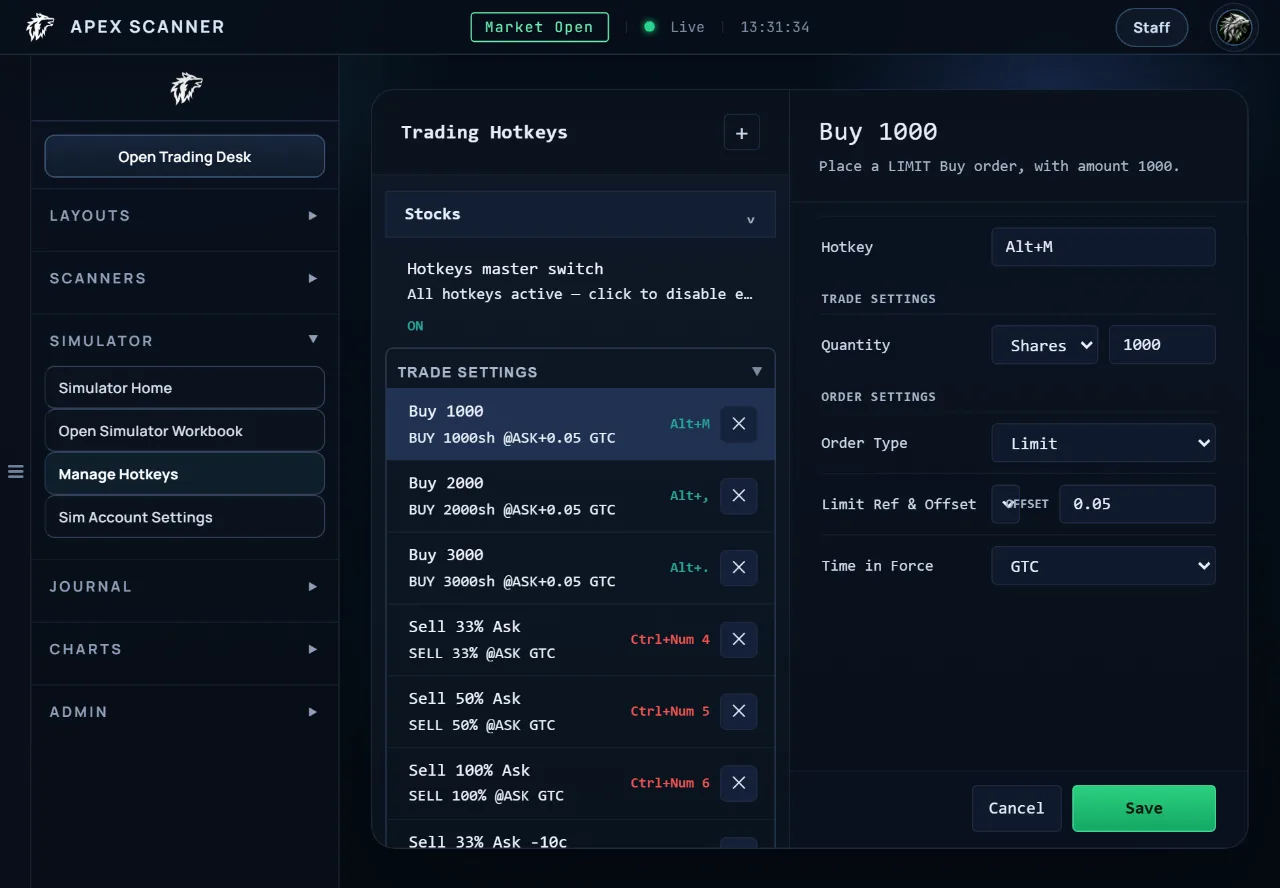Click the APEX SCANNER title text
This screenshot has width=1280, height=888.
[x=148, y=27]
